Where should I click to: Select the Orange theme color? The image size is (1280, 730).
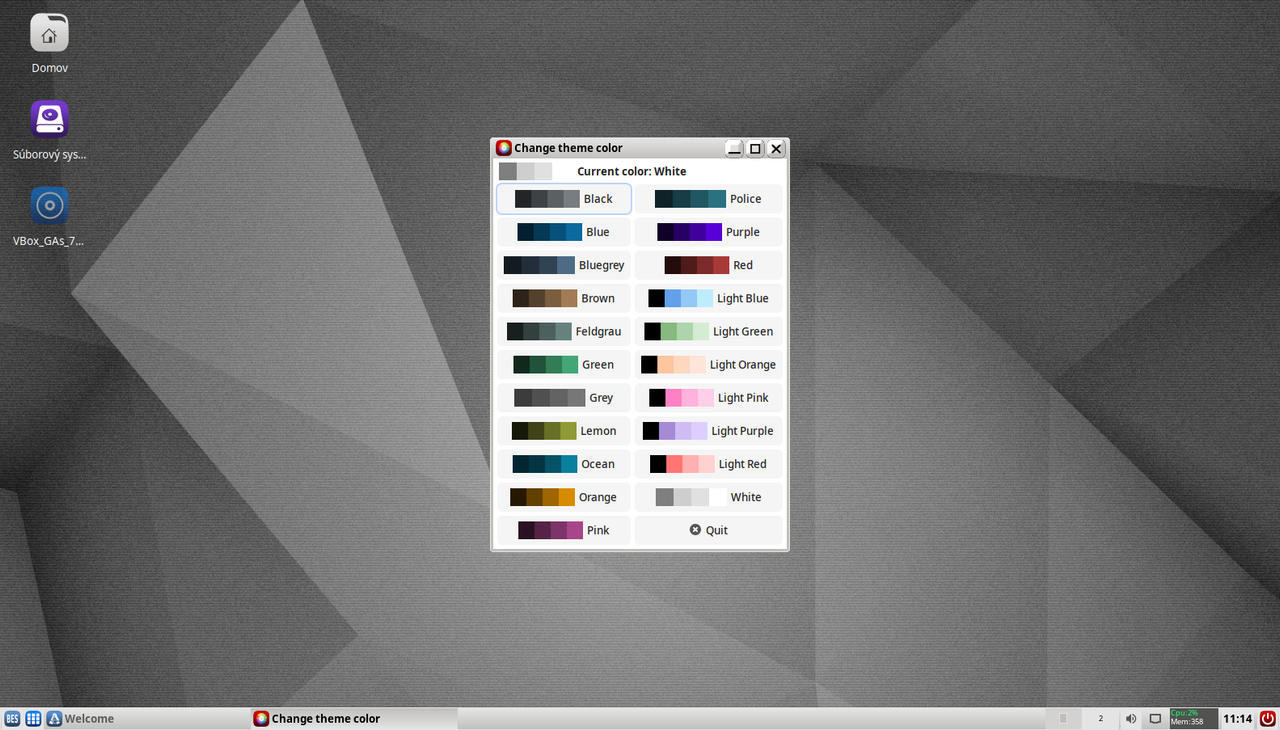click(564, 496)
